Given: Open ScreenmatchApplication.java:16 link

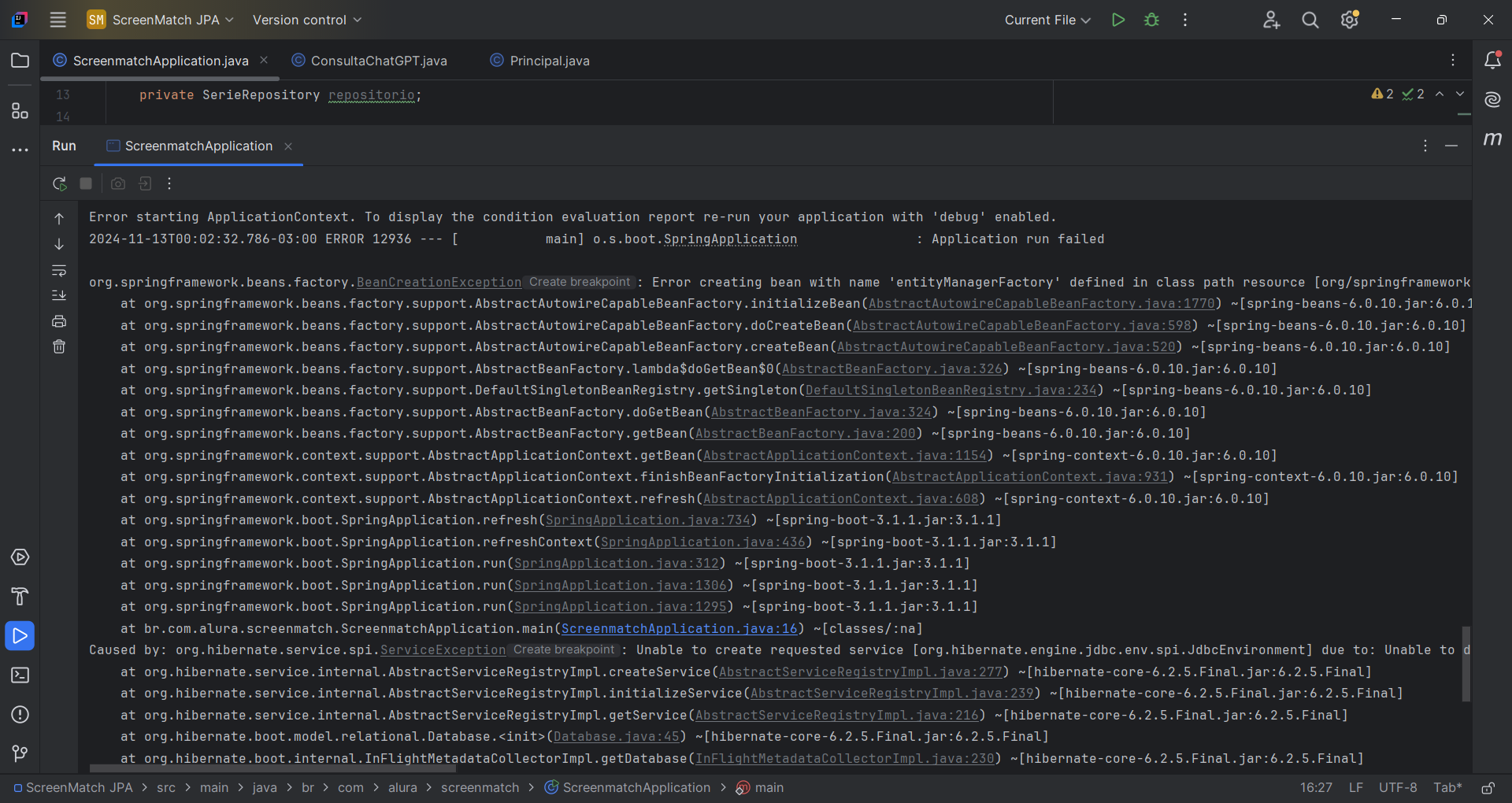Looking at the screenshot, I should coord(679,629).
